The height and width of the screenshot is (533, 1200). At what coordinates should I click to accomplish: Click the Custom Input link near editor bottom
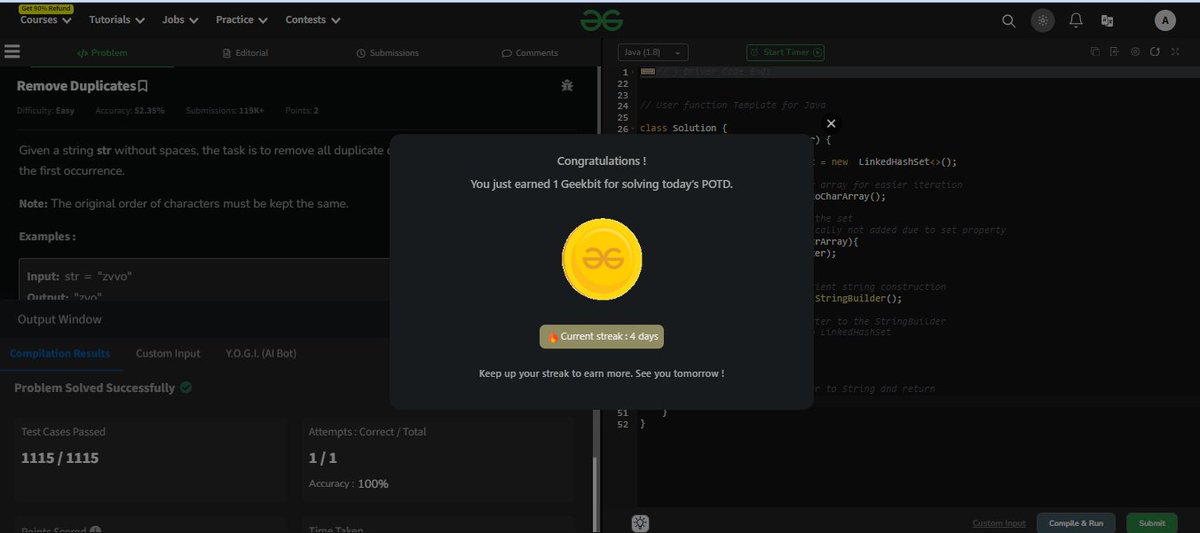[x=999, y=523]
